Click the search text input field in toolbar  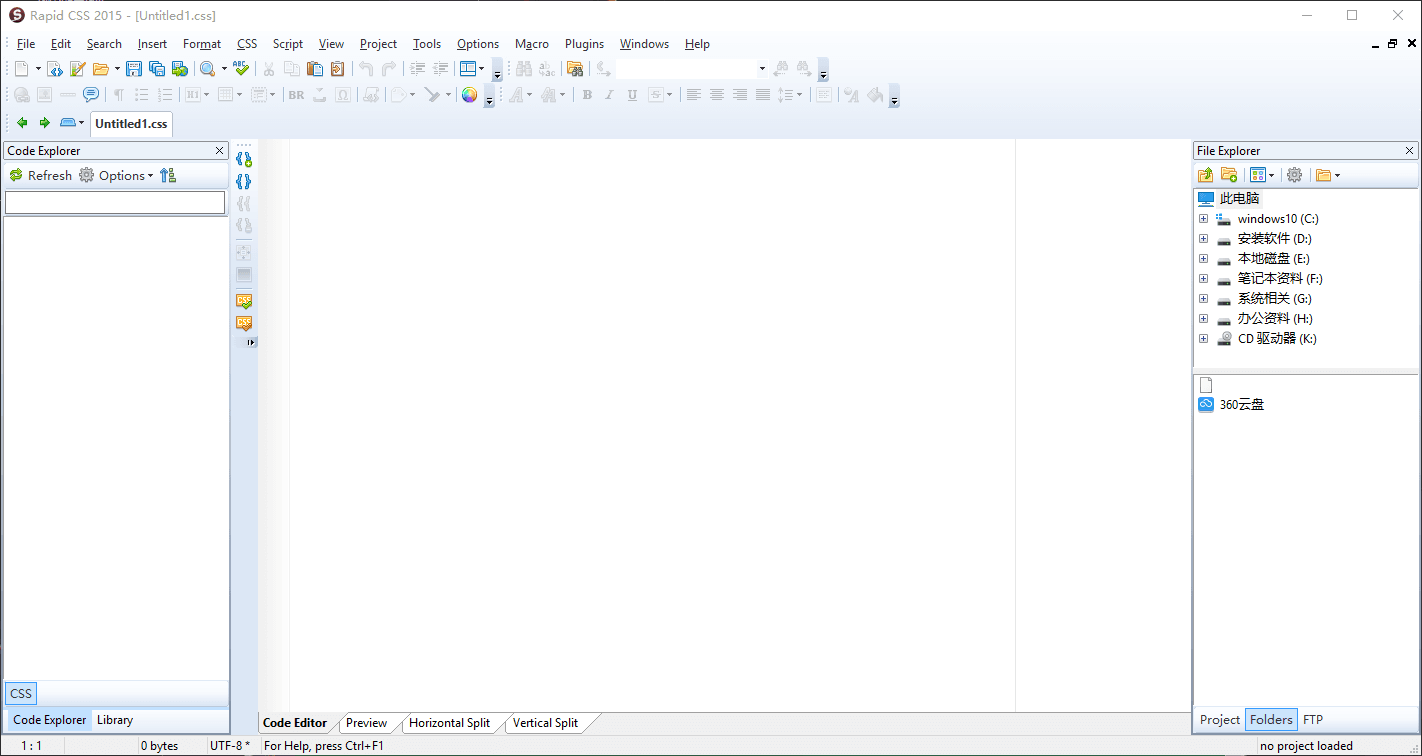(x=685, y=69)
